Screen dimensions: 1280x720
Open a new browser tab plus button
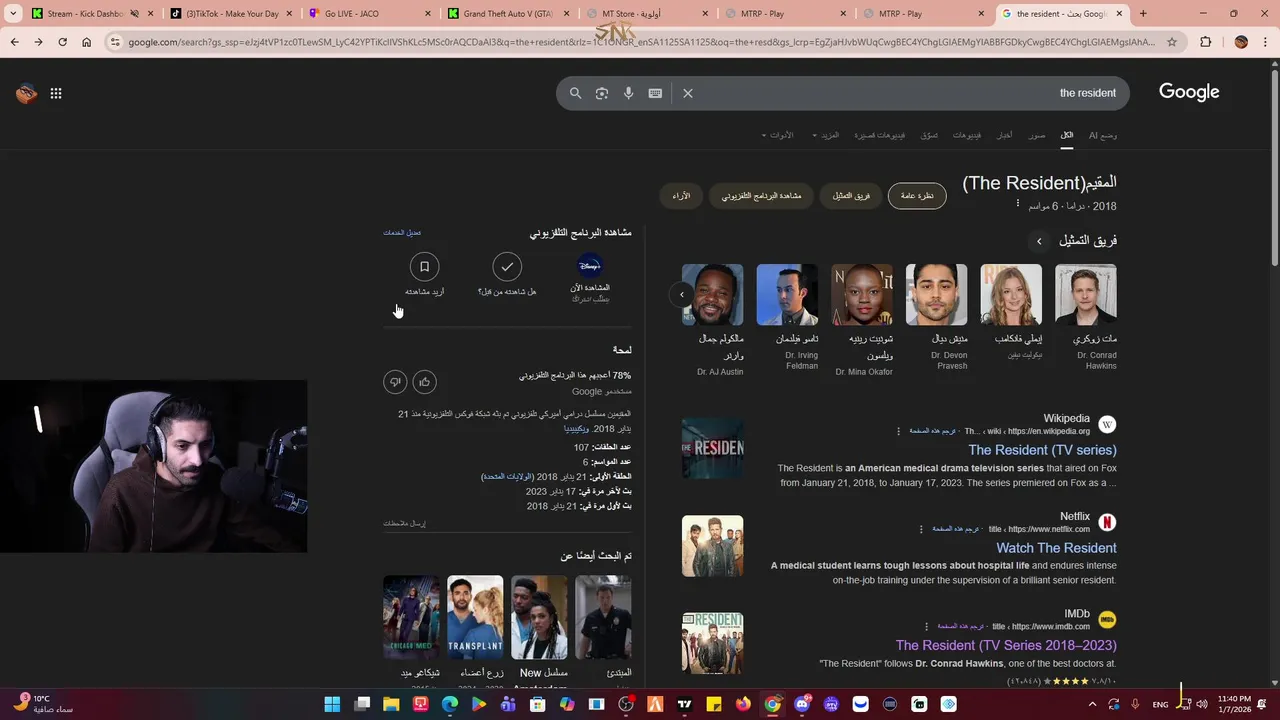[x=1143, y=14]
